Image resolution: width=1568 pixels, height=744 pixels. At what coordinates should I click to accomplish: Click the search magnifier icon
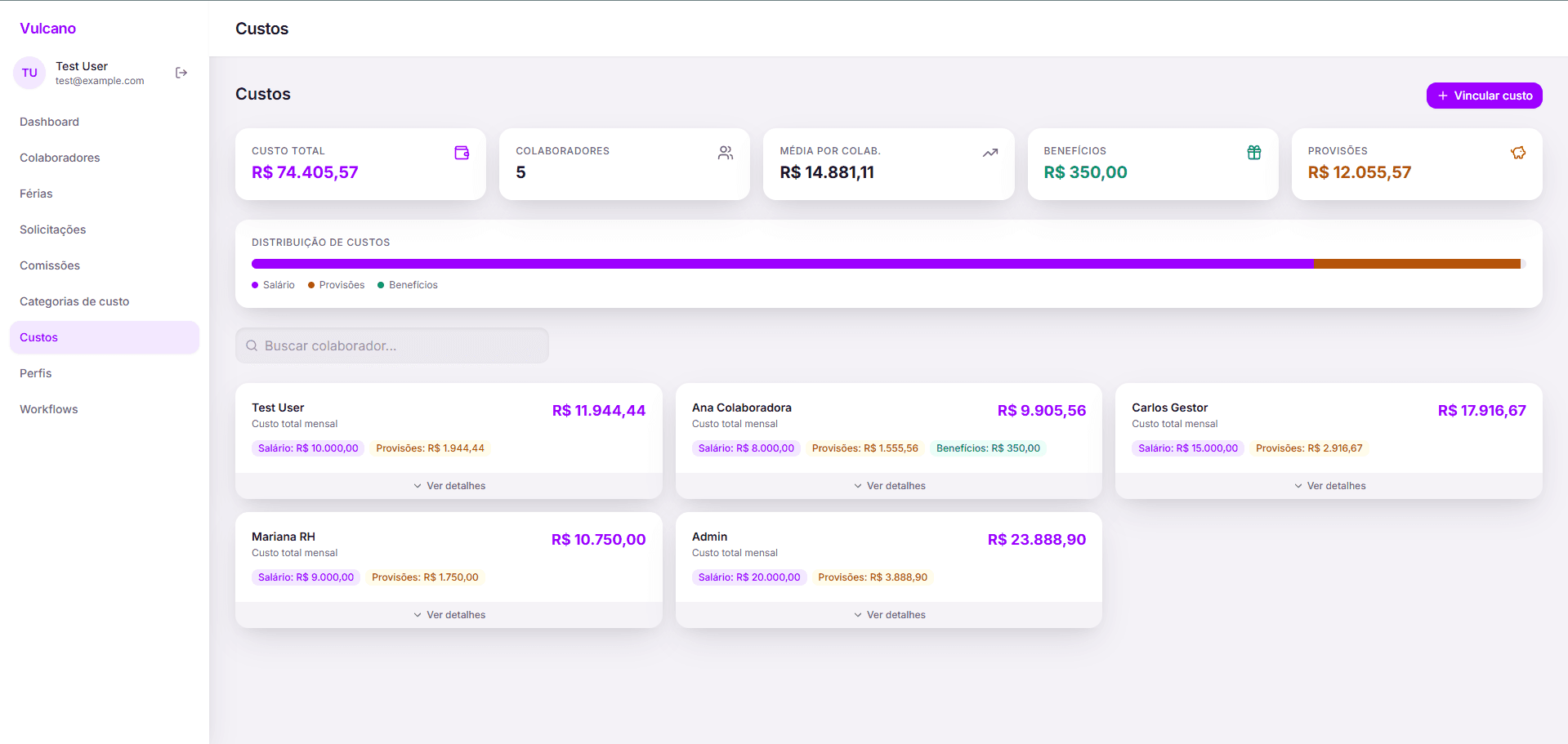pyautogui.click(x=252, y=345)
